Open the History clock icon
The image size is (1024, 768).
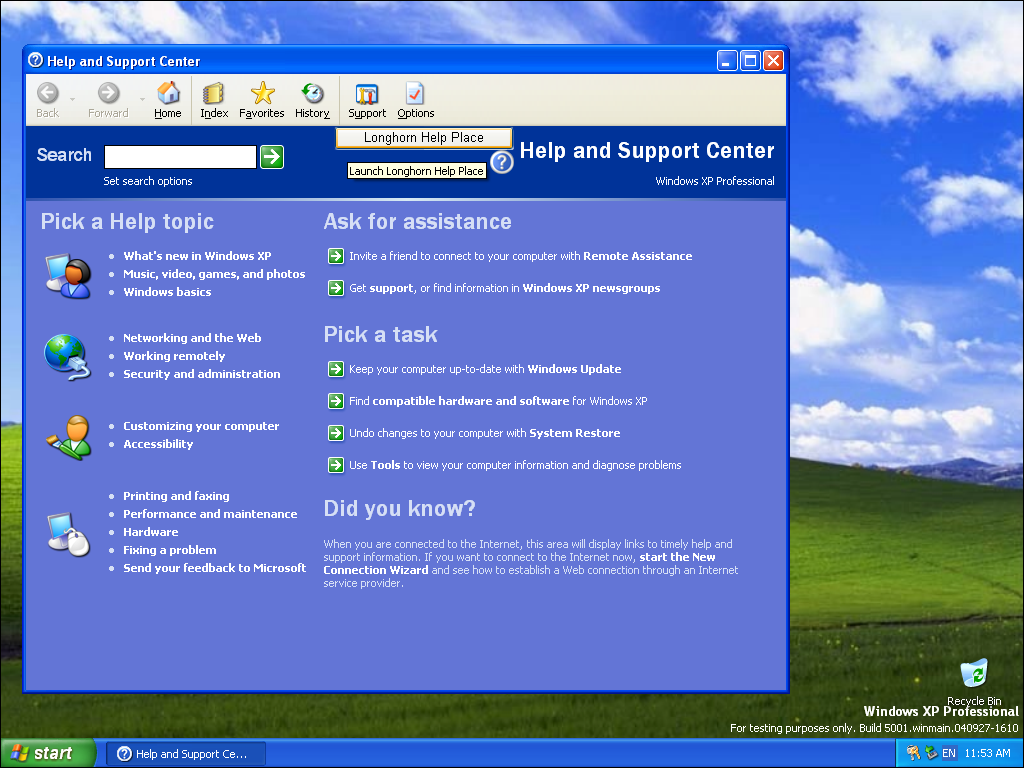click(x=312, y=93)
